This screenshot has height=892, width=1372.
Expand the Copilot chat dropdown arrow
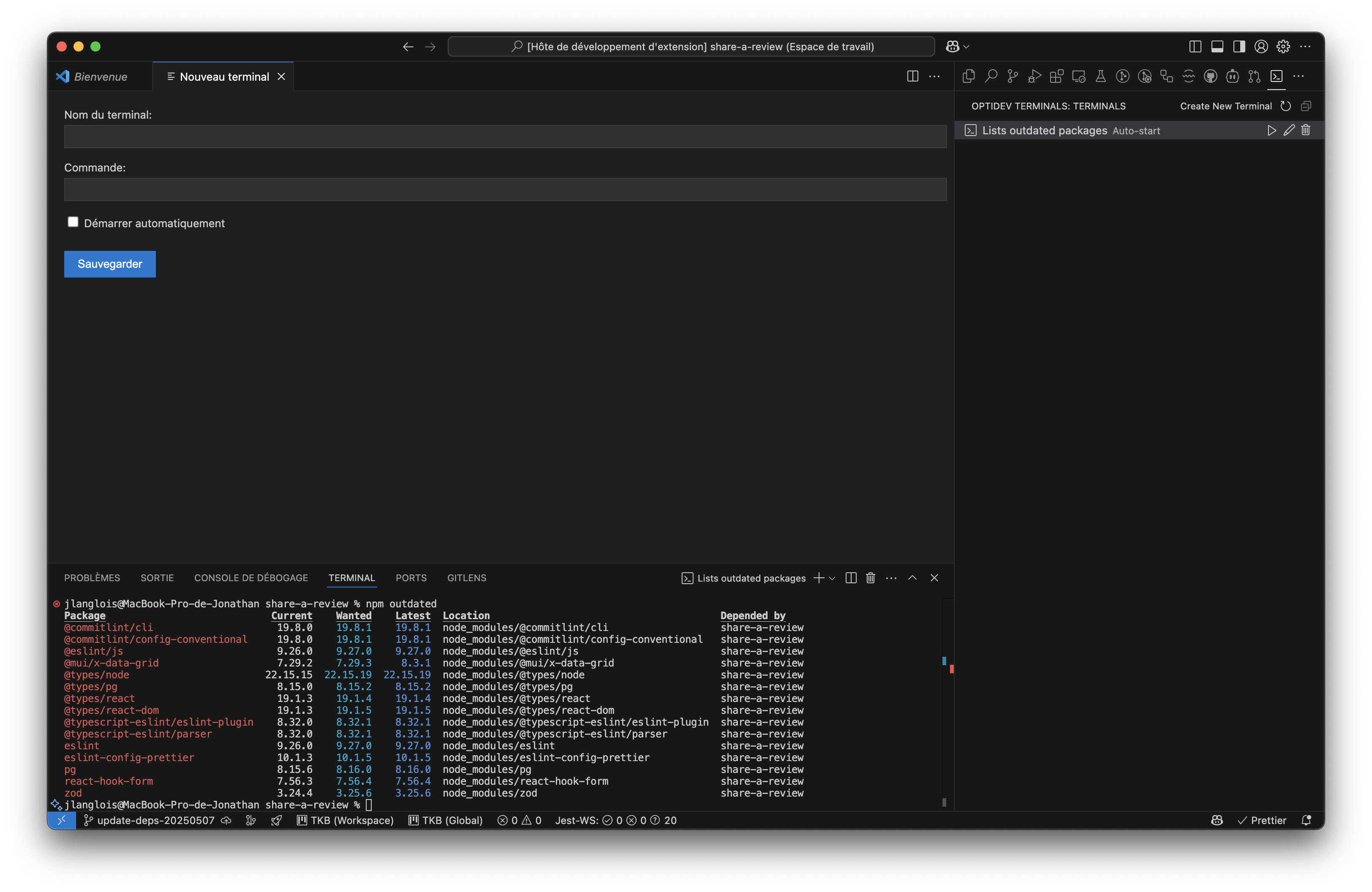[x=967, y=47]
